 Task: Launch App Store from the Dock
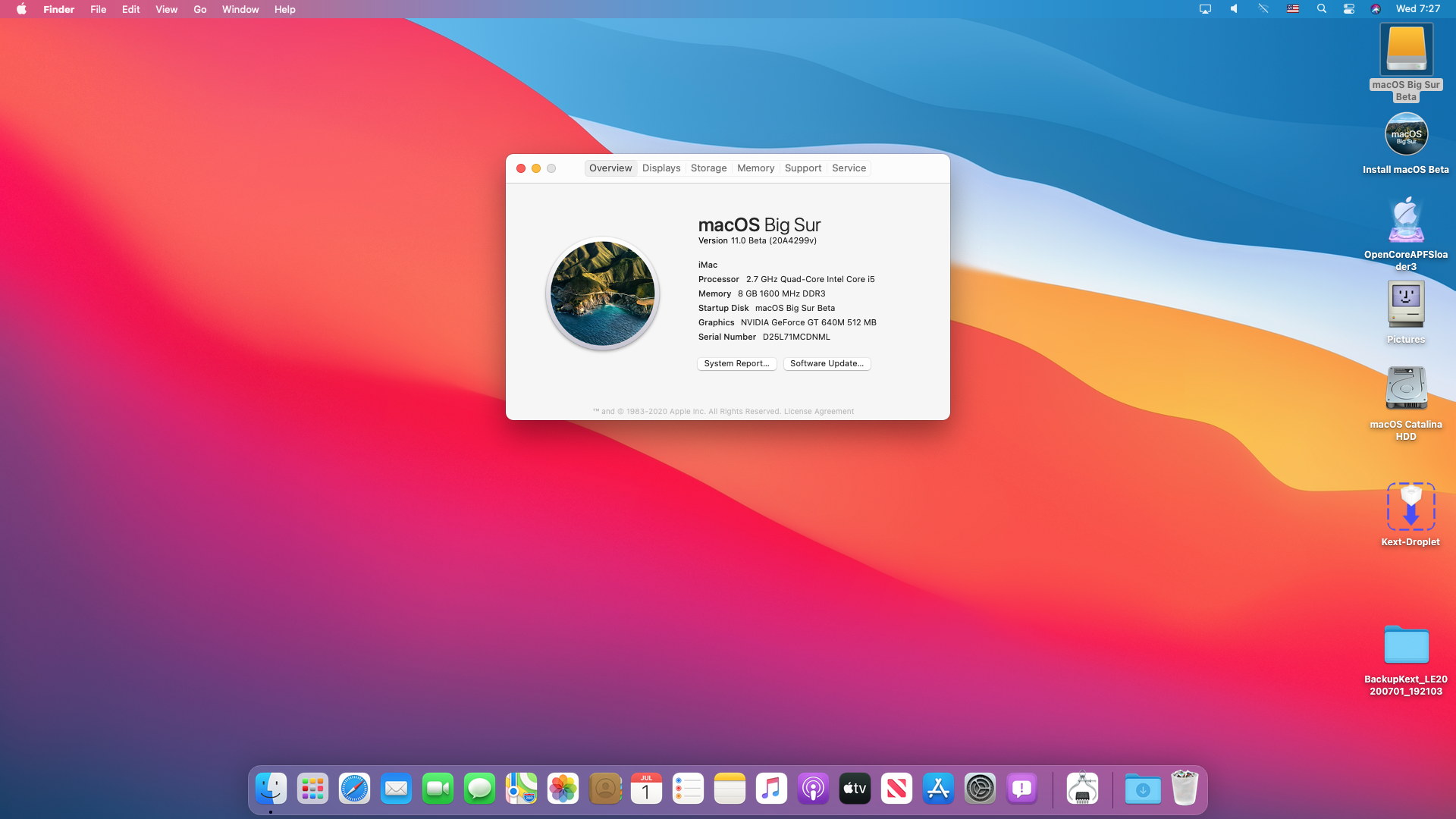pyautogui.click(x=938, y=789)
